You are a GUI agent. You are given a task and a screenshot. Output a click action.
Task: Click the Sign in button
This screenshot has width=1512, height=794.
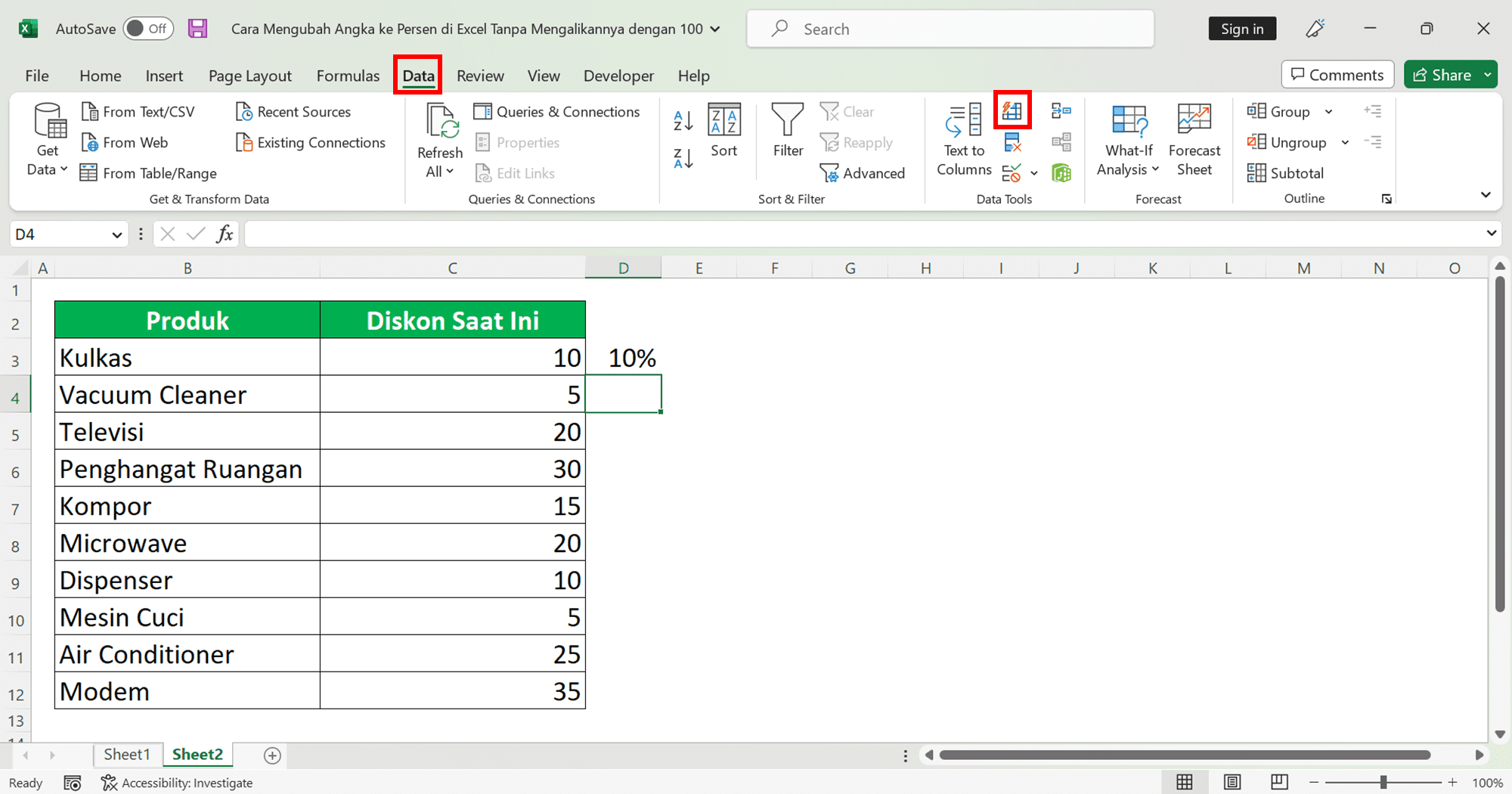click(x=1242, y=29)
